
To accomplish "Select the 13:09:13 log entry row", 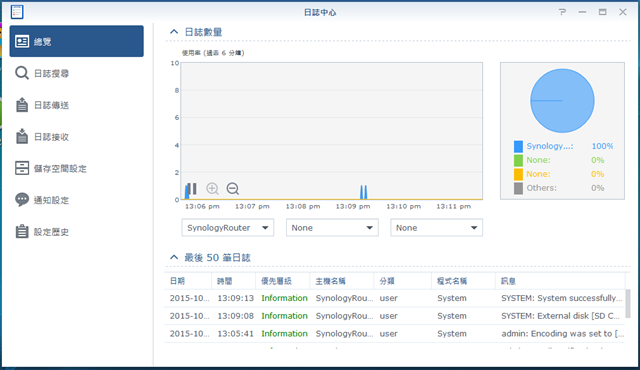I will tap(395, 298).
